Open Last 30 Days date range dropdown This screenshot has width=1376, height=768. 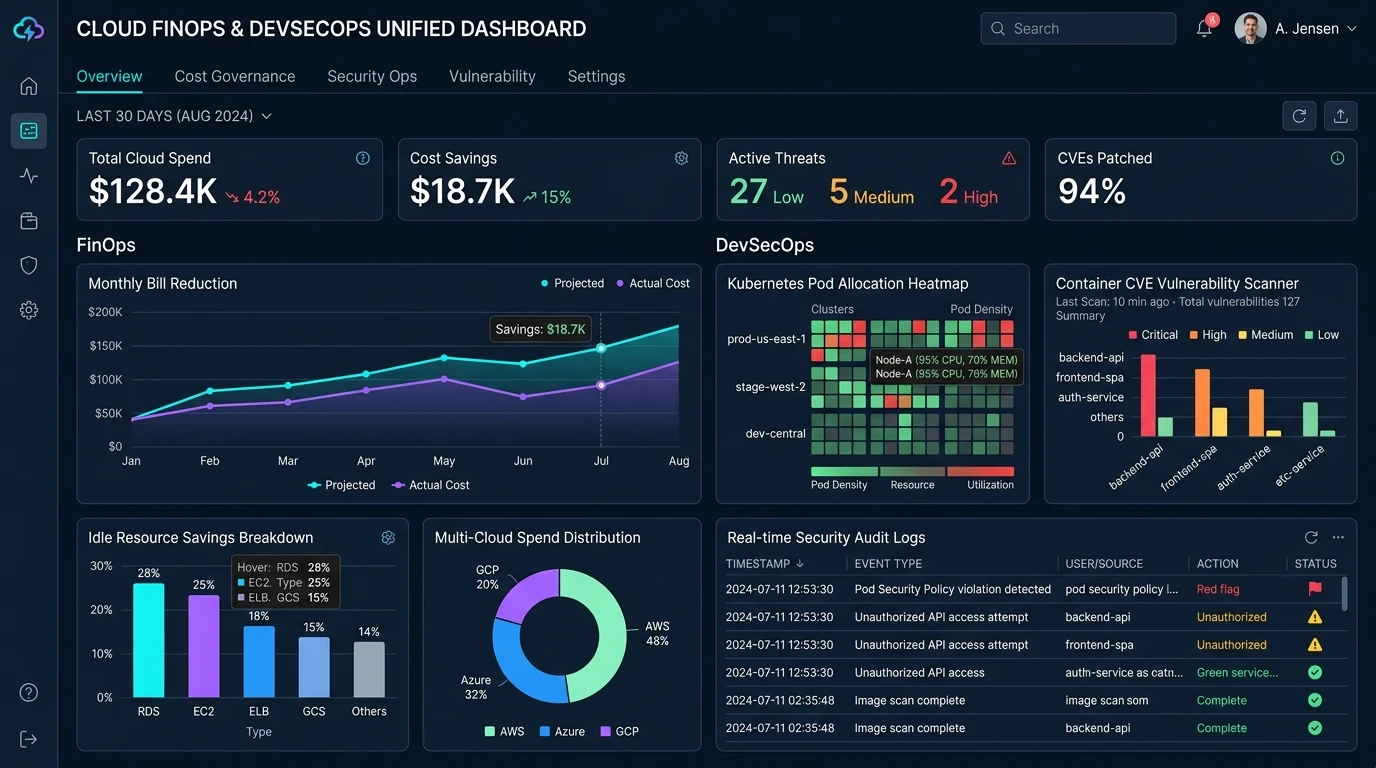[x=174, y=116]
